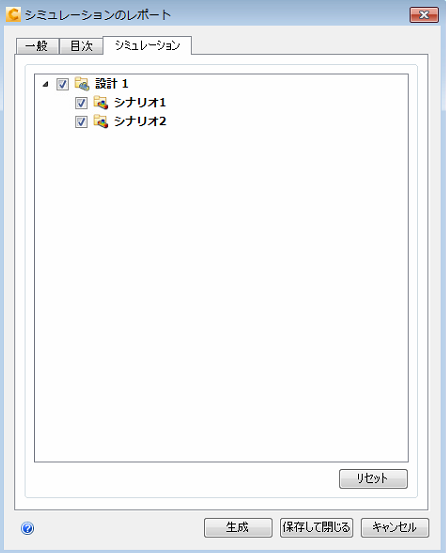Click the 保存して閉じる button
This screenshot has height=553, width=446.
316,528
